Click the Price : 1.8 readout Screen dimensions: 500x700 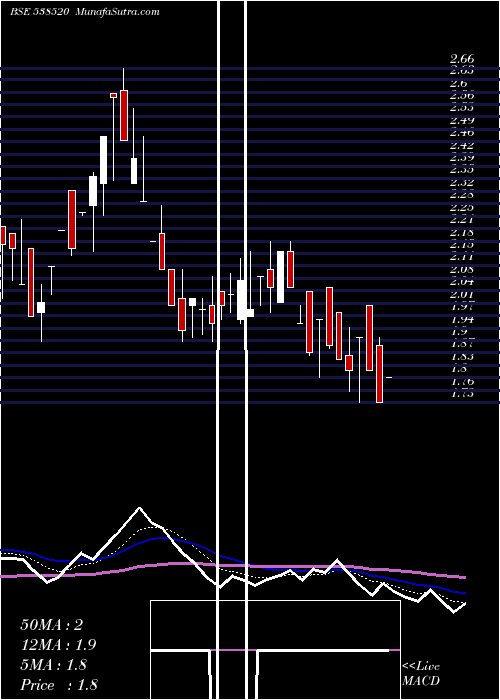[x=59, y=685]
